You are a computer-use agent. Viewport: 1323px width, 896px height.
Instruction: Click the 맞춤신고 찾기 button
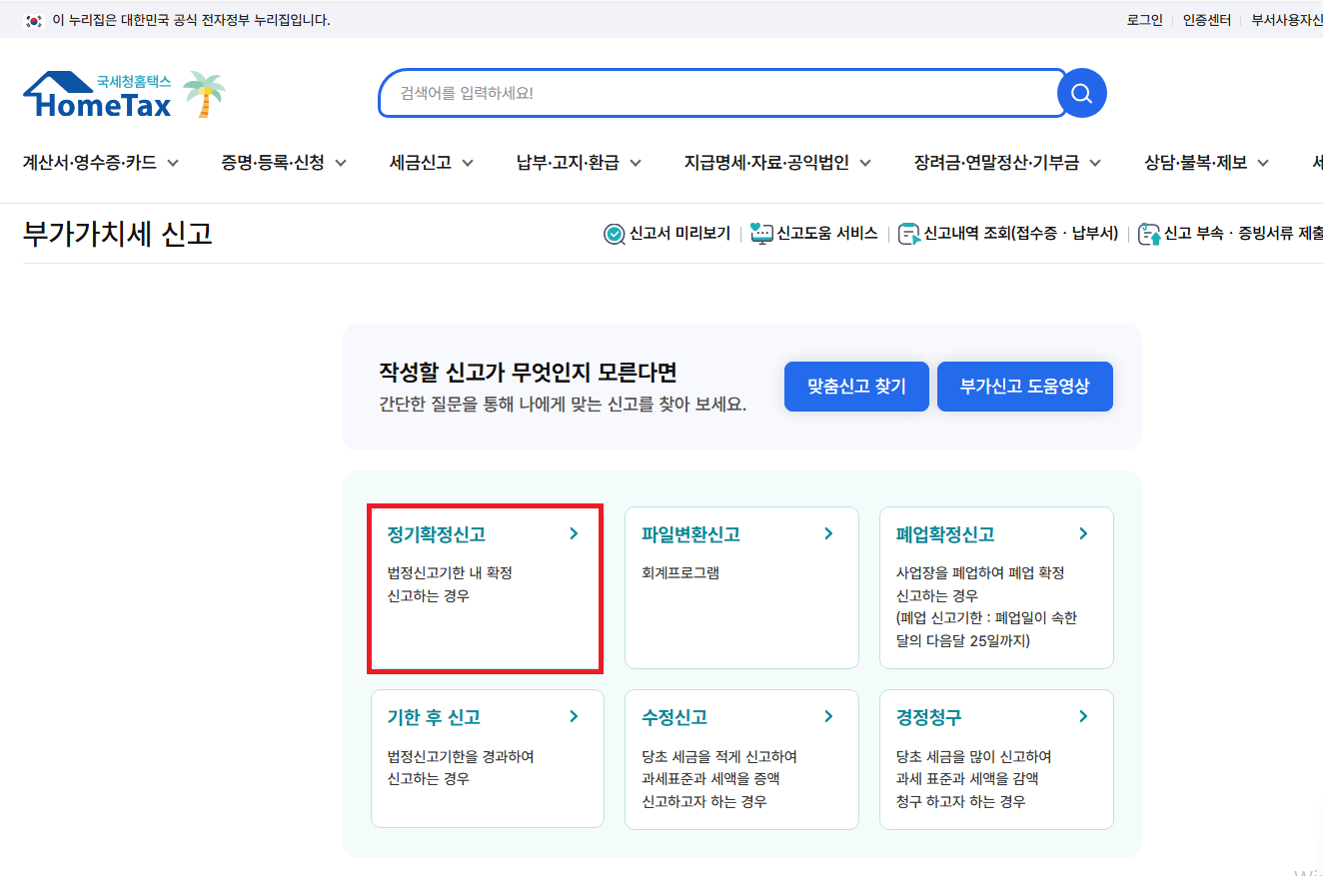click(855, 387)
